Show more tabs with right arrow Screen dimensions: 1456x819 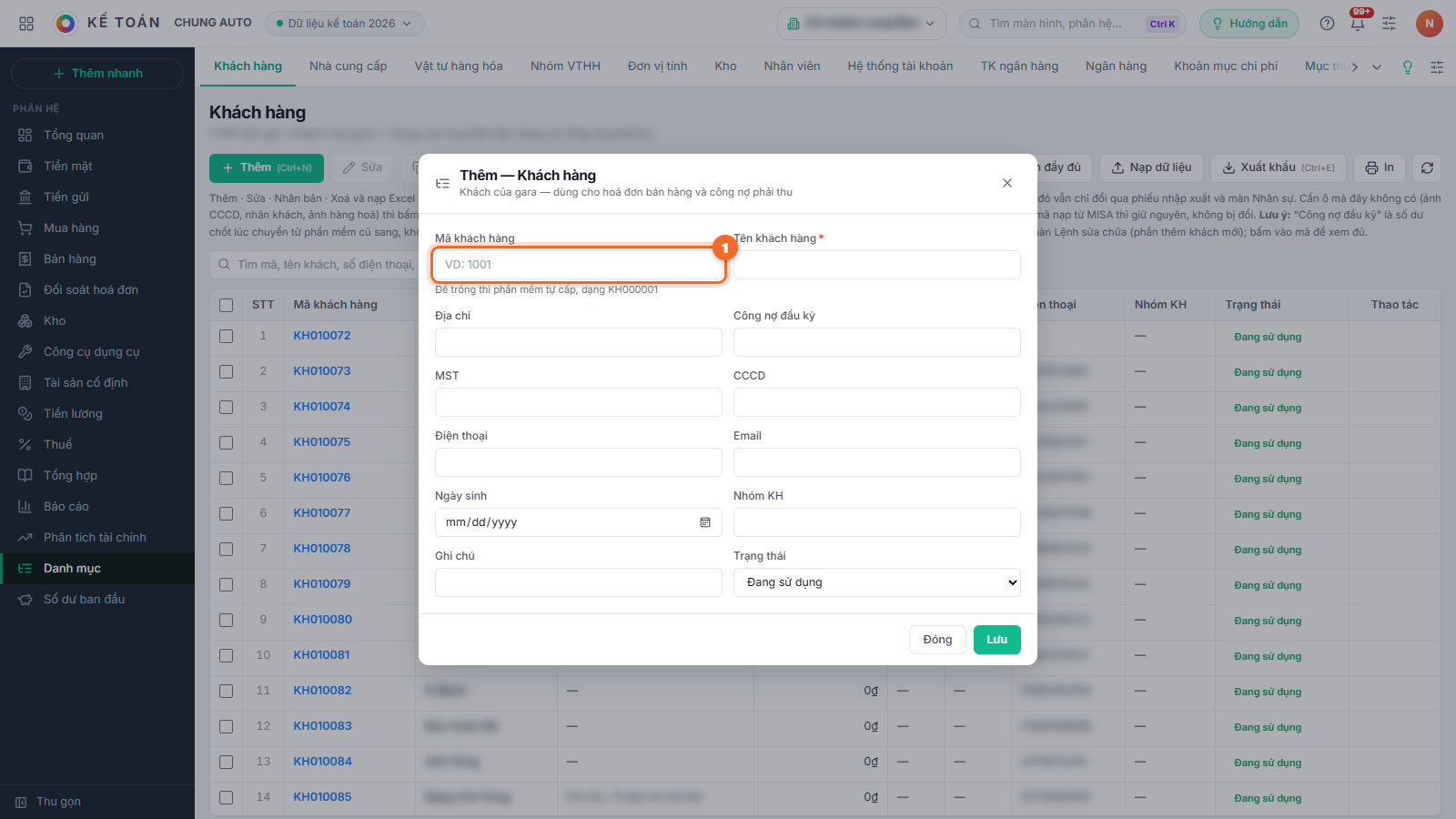(x=1355, y=66)
